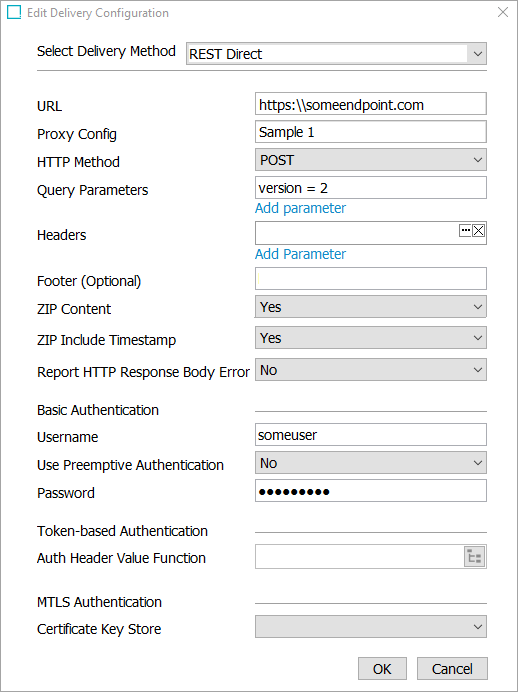
Task: Open the Certificate Key Store dropdown
Action: point(371,627)
